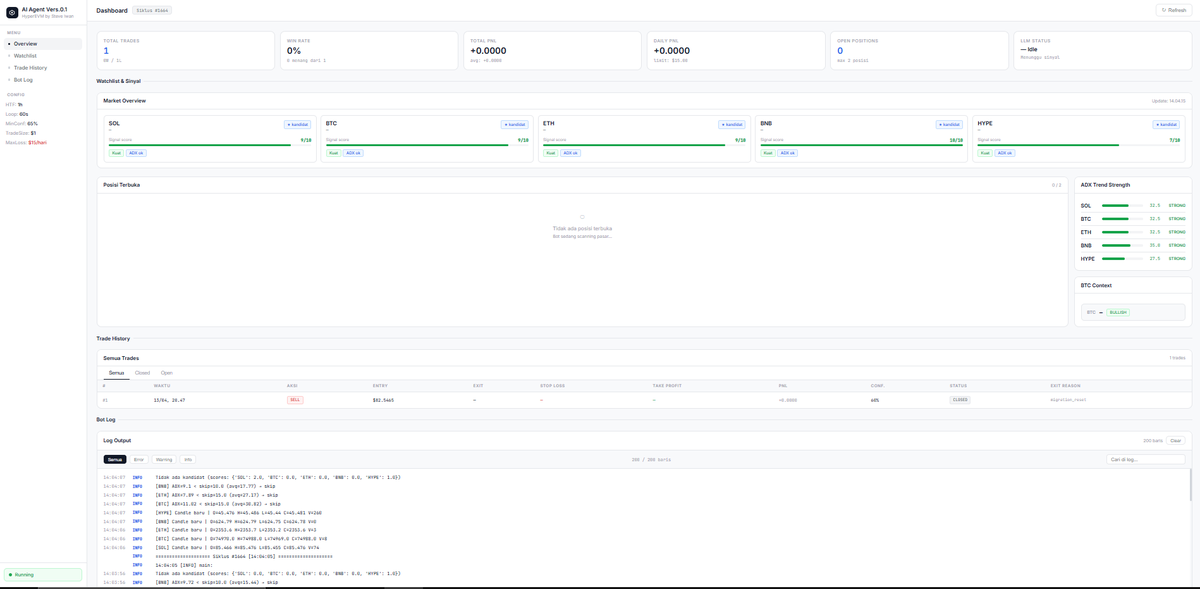Click the $82.5465 entry price cell
Screen dimensions: 1200x589
(x=383, y=400)
